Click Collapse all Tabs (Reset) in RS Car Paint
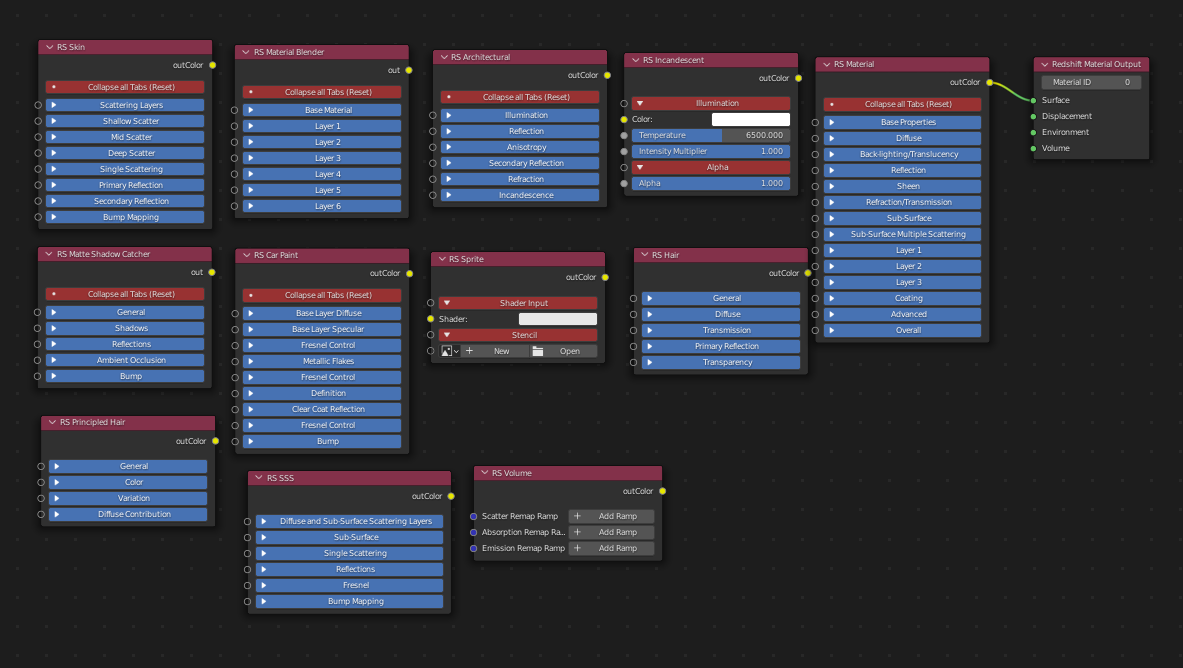 click(x=322, y=295)
